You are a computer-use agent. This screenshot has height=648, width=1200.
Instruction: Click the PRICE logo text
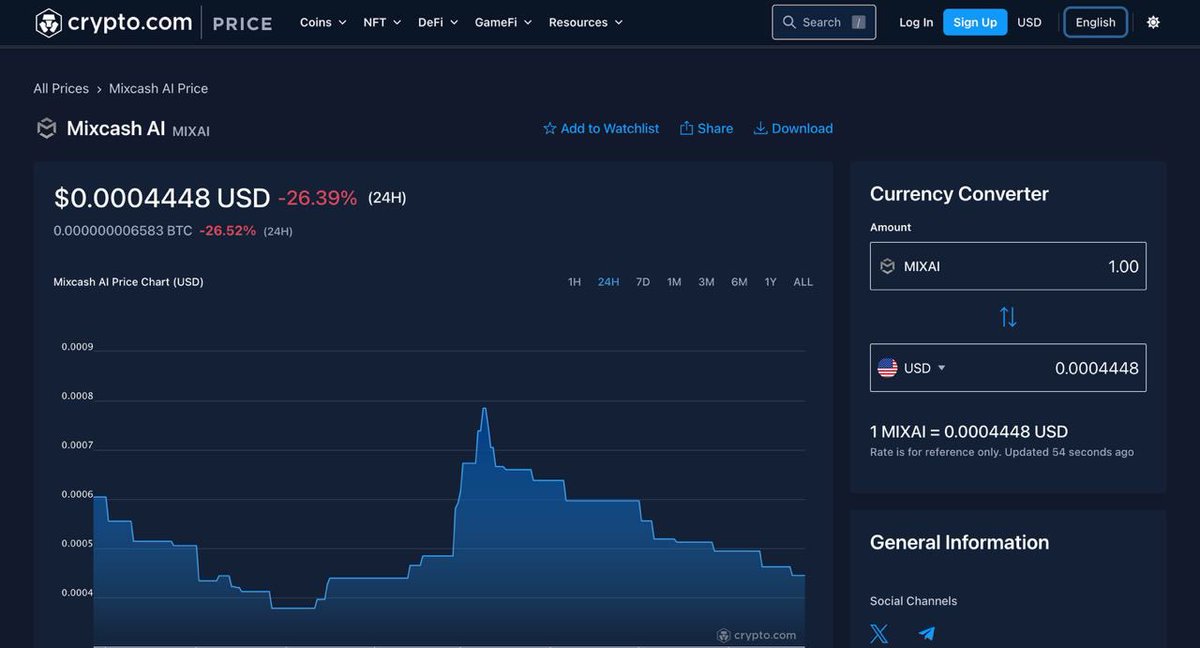pyautogui.click(x=242, y=23)
